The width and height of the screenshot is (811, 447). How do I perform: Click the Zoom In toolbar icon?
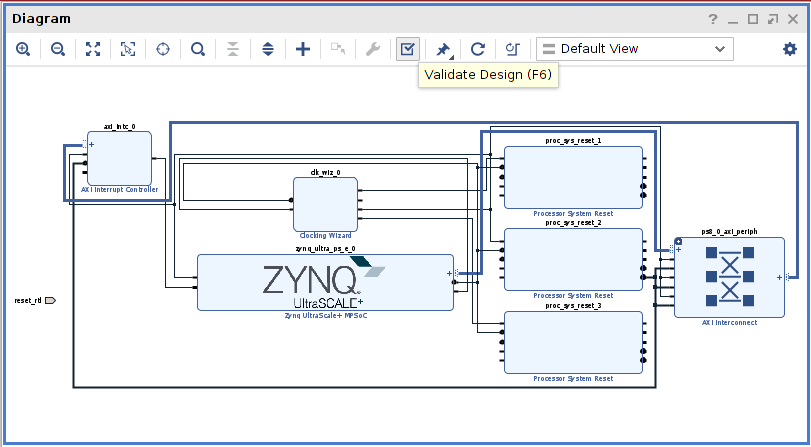(x=23, y=49)
